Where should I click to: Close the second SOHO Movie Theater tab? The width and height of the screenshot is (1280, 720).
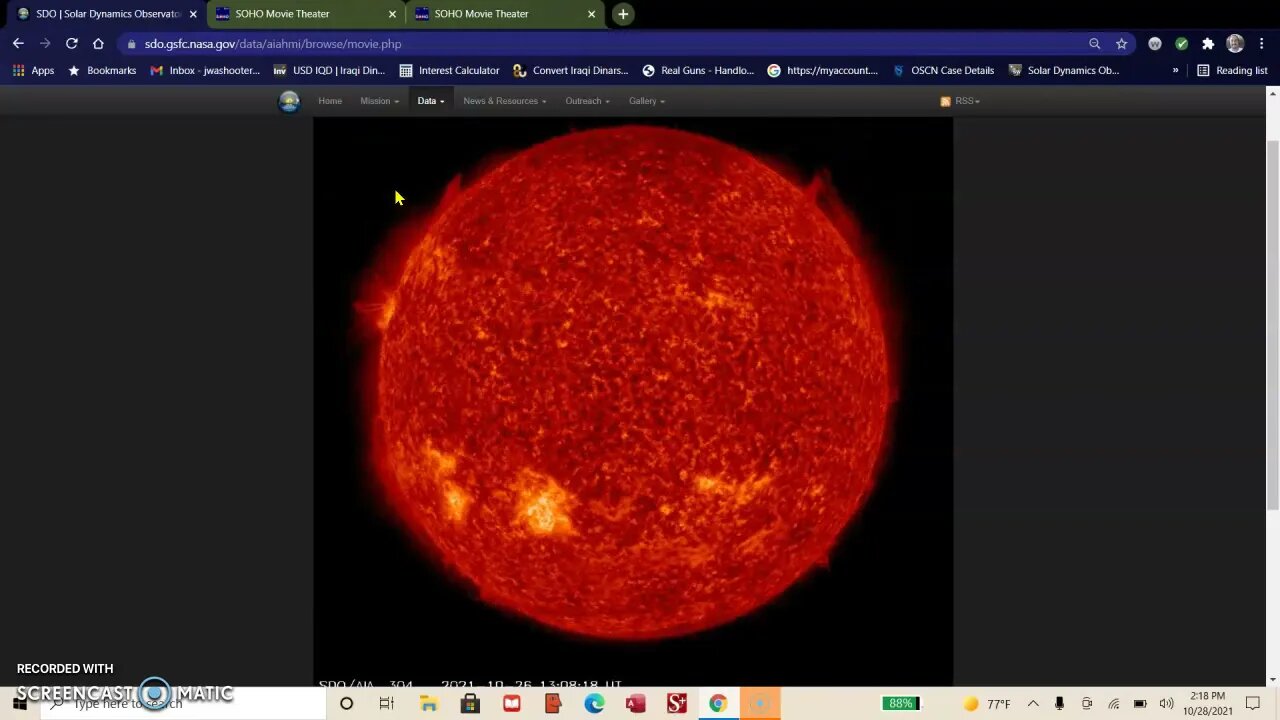click(591, 14)
